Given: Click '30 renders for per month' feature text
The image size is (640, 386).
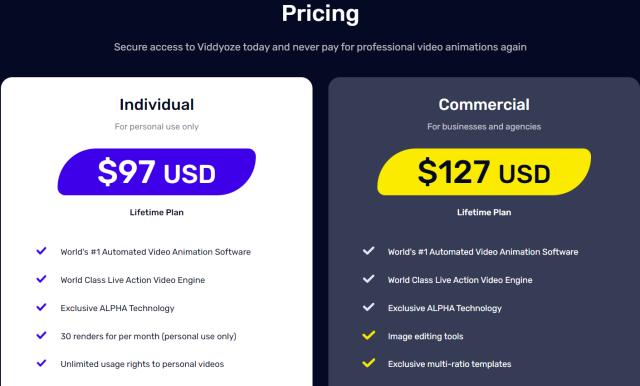Looking at the screenshot, I should pyautogui.click(x=110, y=336).
